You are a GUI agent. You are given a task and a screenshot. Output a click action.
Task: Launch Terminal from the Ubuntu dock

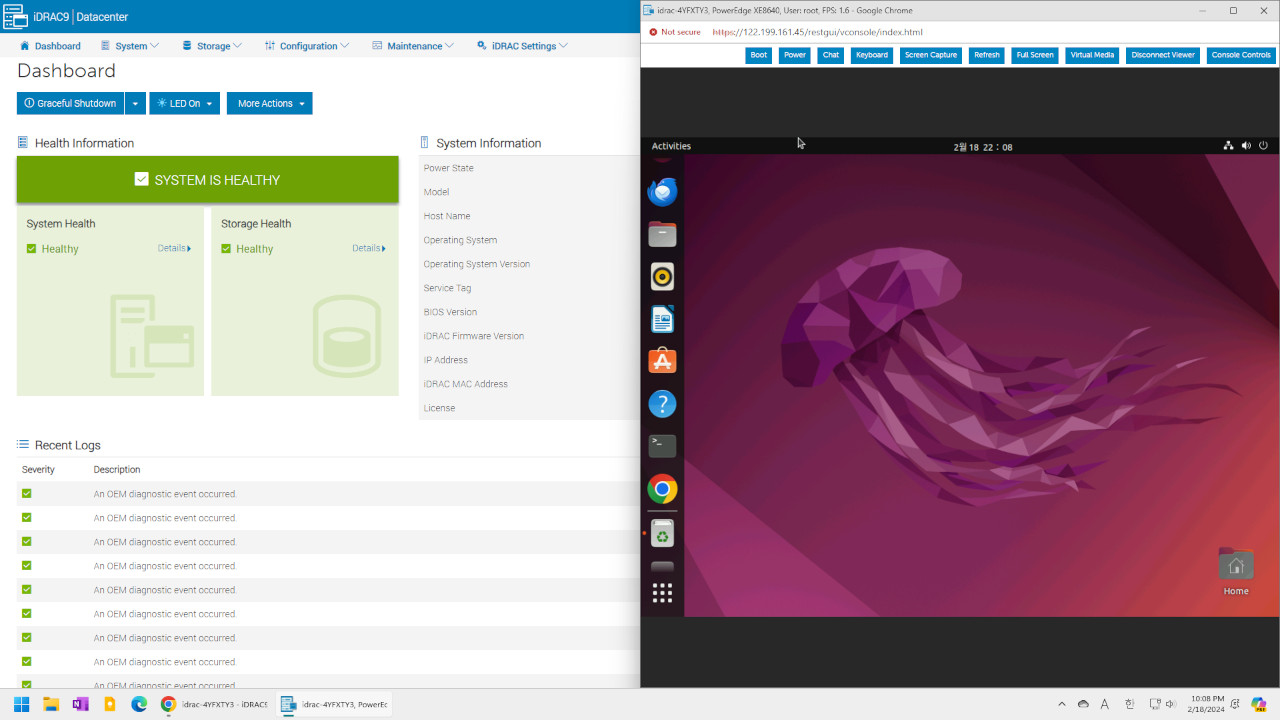[662, 446]
